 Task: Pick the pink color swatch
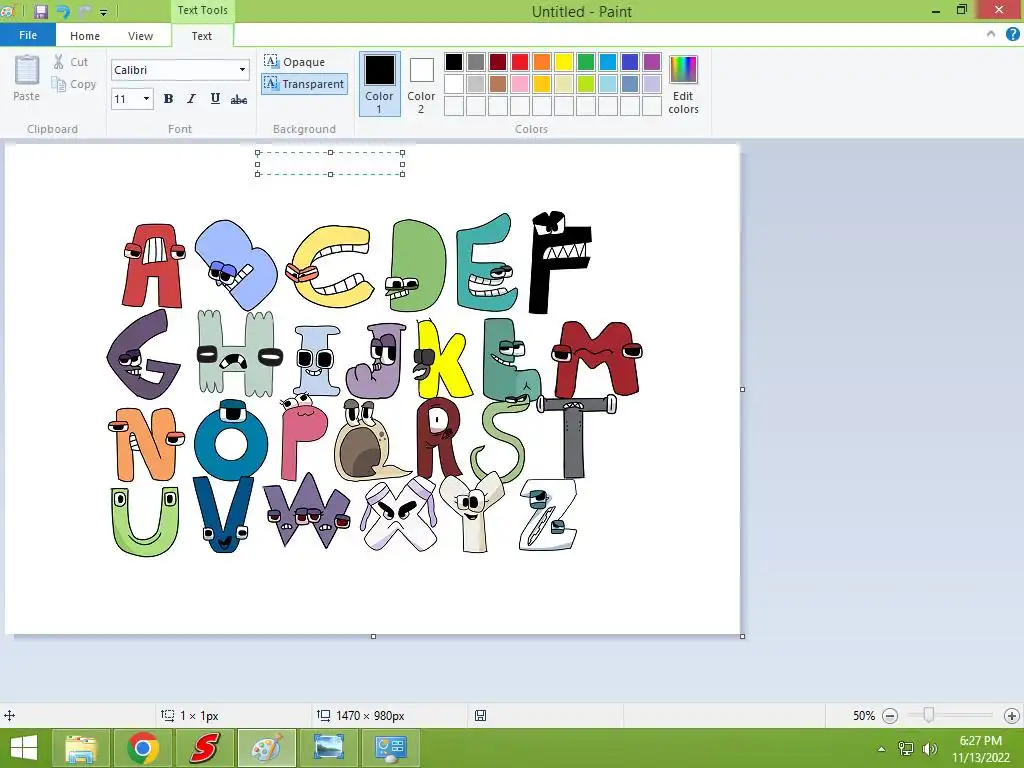click(520, 84)
